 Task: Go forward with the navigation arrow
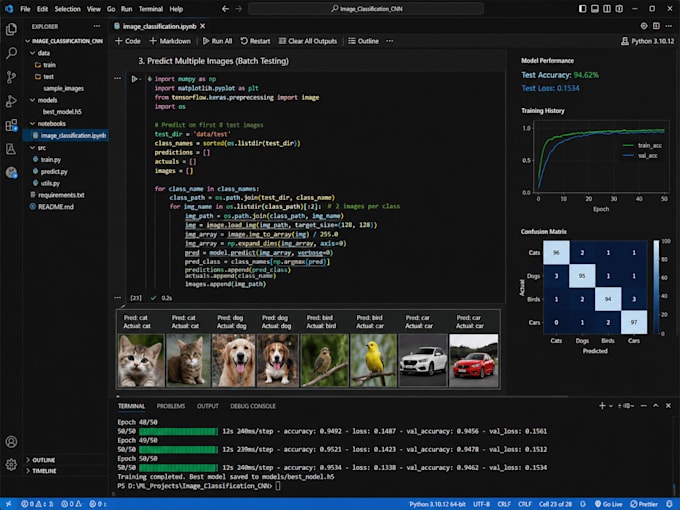tap(239, 9)
